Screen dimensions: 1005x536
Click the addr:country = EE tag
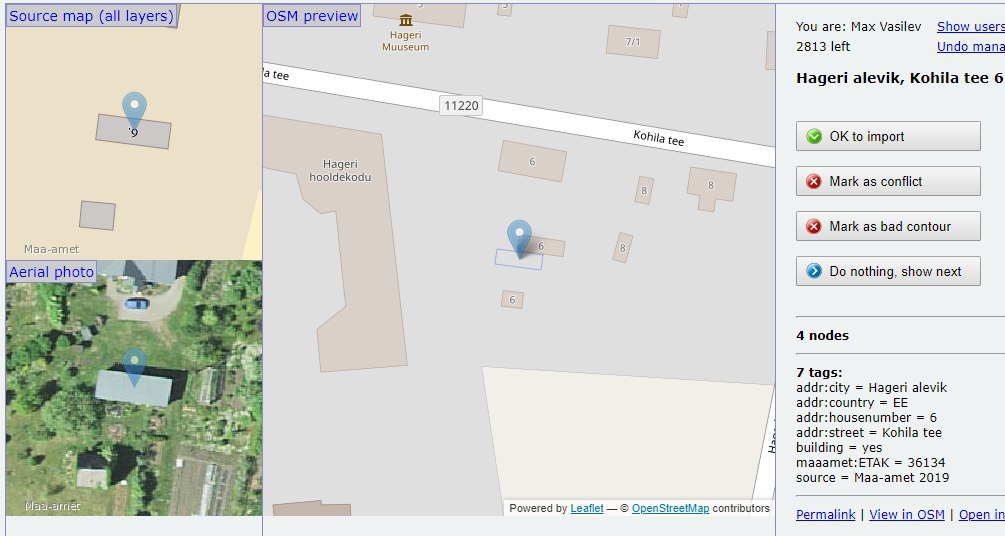pos(852,403)
